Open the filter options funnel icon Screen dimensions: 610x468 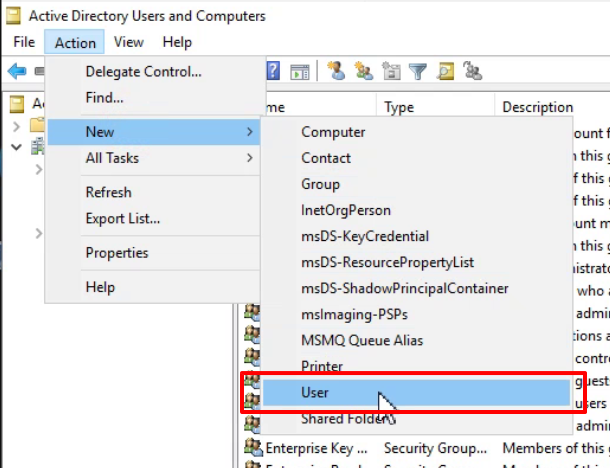pos(418,72)
